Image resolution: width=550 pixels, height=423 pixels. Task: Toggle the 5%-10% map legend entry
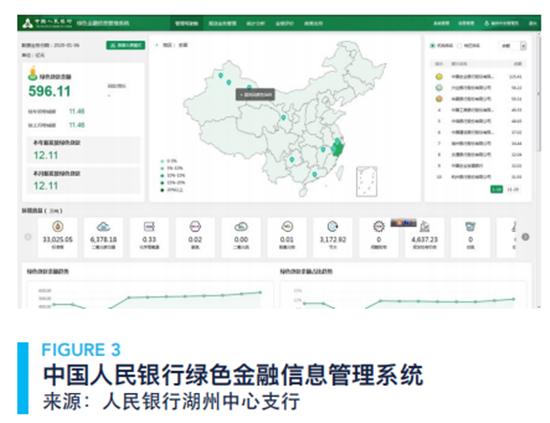coord(172,168)
